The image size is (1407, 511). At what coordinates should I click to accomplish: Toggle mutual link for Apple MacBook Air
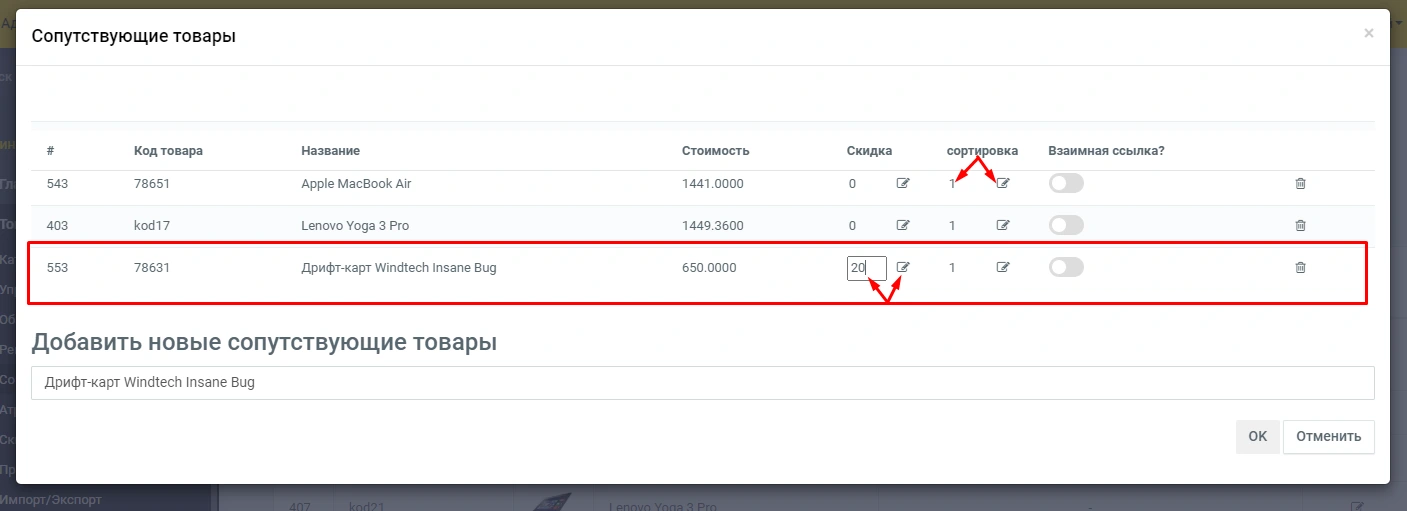coord(1066,183)
